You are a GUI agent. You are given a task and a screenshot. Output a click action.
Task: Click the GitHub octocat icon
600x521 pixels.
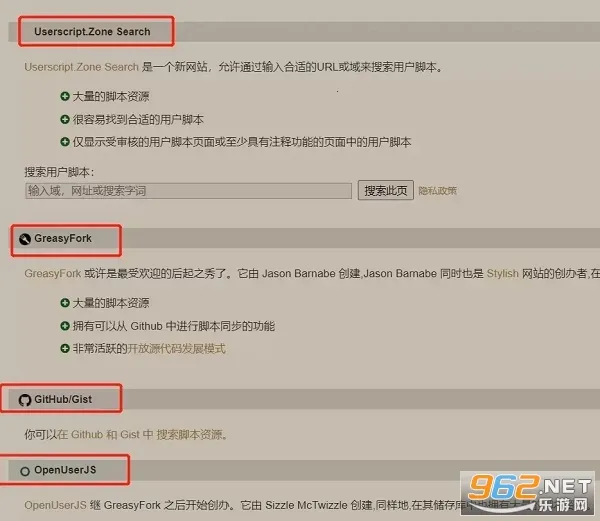tap(25, 400)
